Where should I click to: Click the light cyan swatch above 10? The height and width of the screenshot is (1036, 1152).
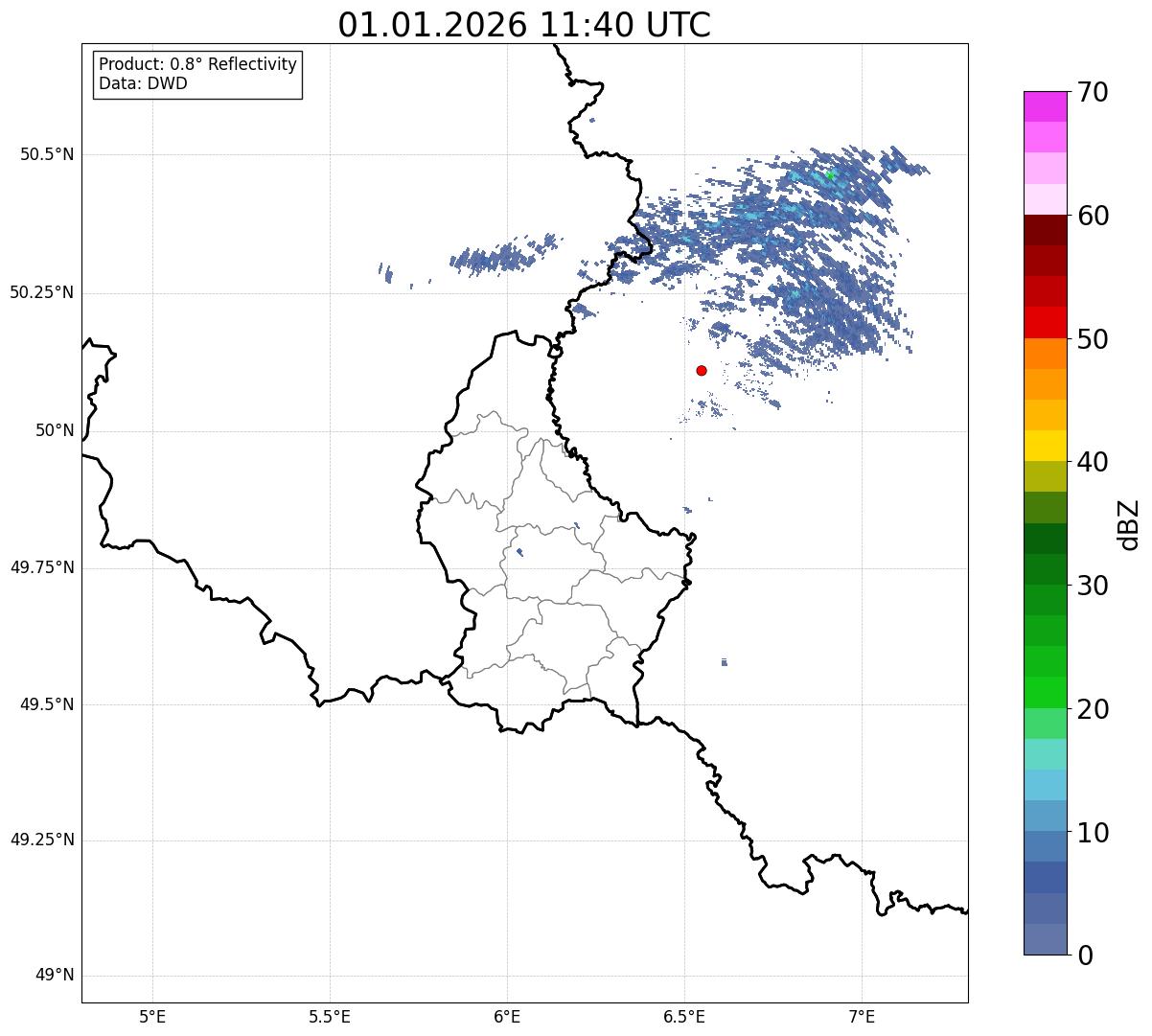(x=1045, y=785)
